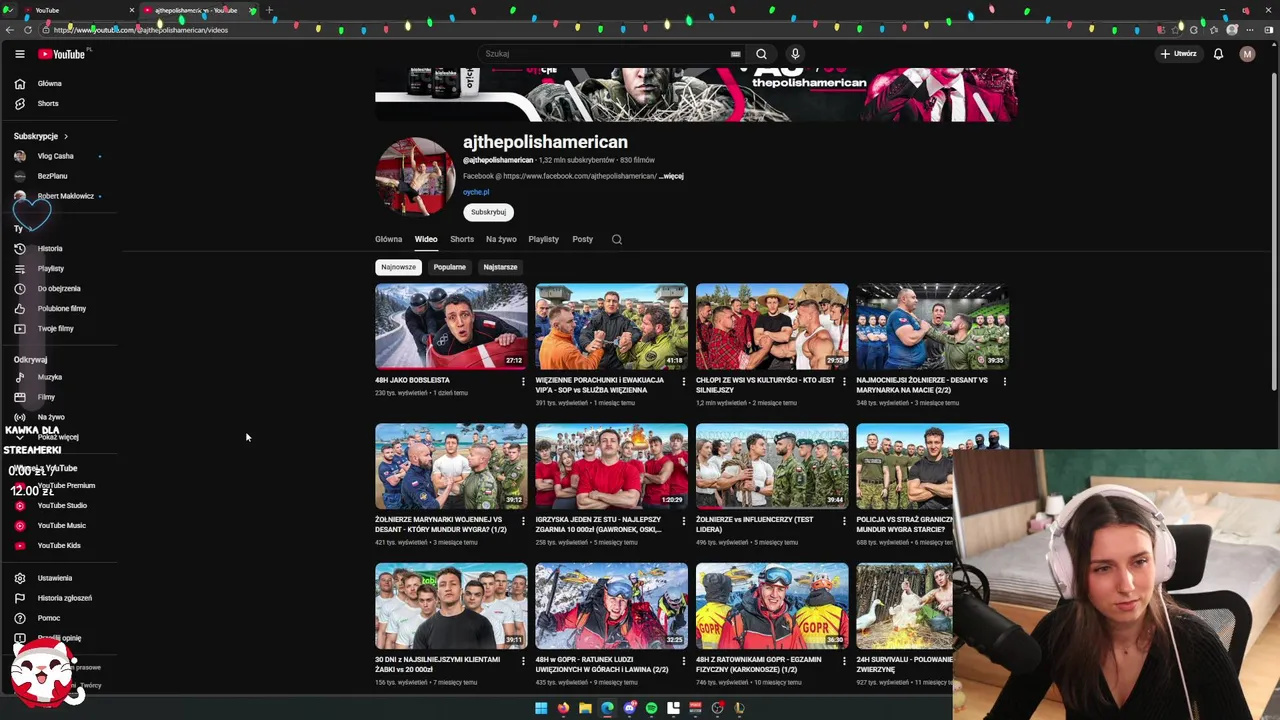Viewport: 1280px width, 720px height.
Task: Switch to the Na żywo channel tab
Action: tap(501, 239)
